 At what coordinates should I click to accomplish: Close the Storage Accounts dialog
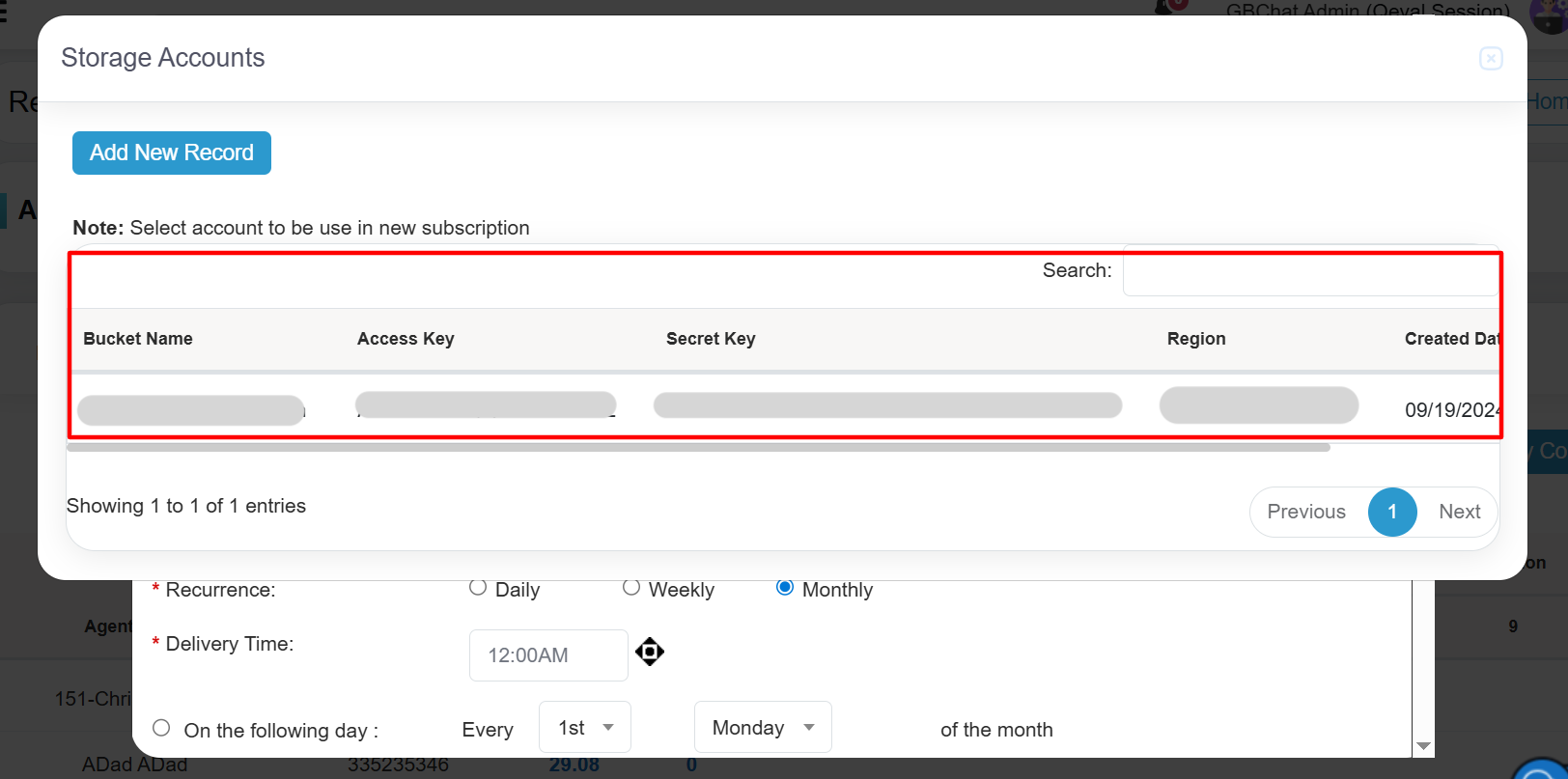[1491, 59]
